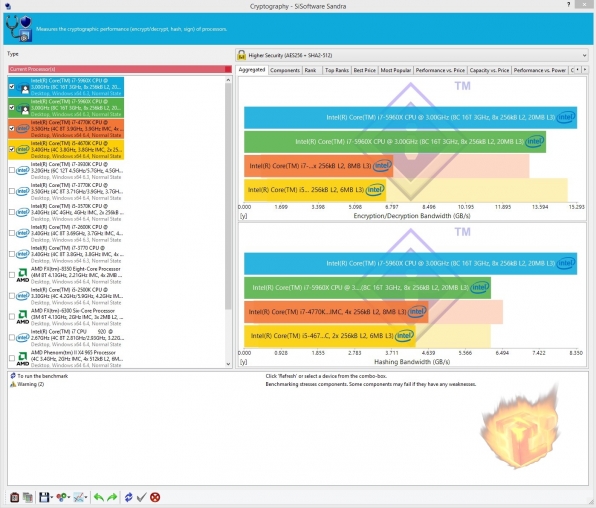Open the chart icon dropdown arrow
Screen dimensions: 596x508
(x=86, y=497)
